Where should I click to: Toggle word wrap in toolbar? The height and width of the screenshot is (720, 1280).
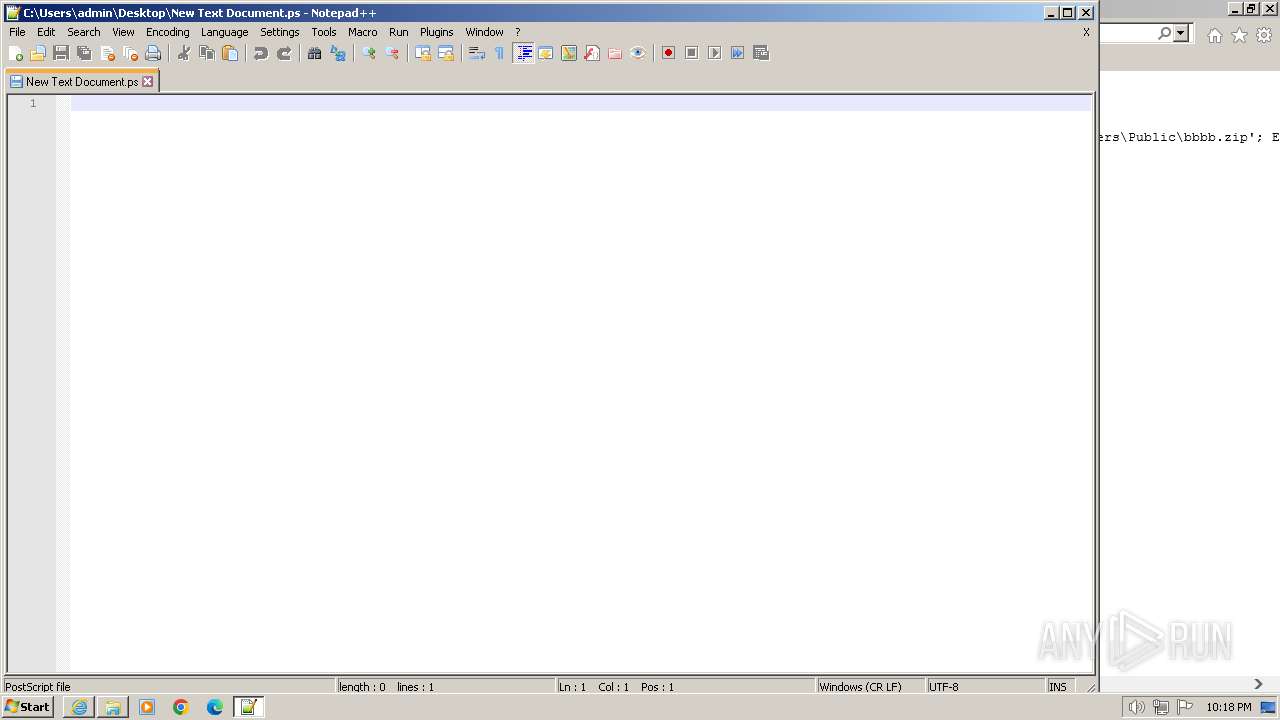[477, 53]
